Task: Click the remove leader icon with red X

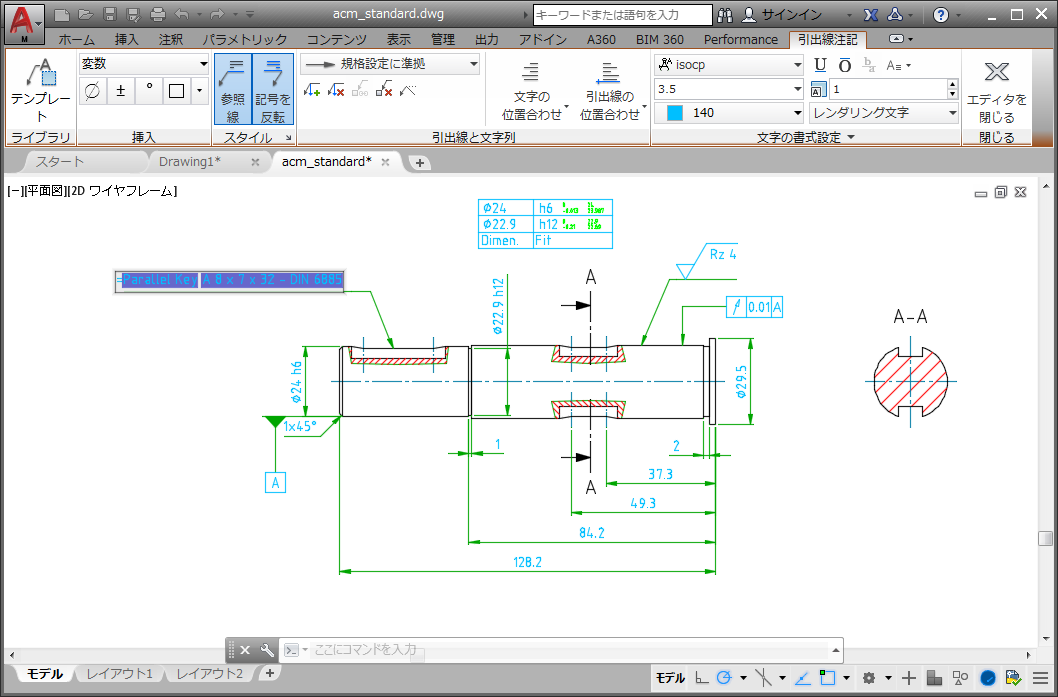Action: point(336,89)
